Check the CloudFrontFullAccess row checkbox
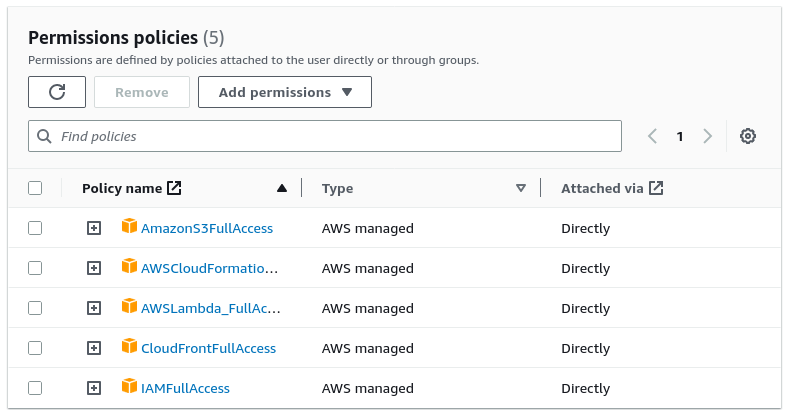This screenshot has height=413, width=787. pos(35,348)
